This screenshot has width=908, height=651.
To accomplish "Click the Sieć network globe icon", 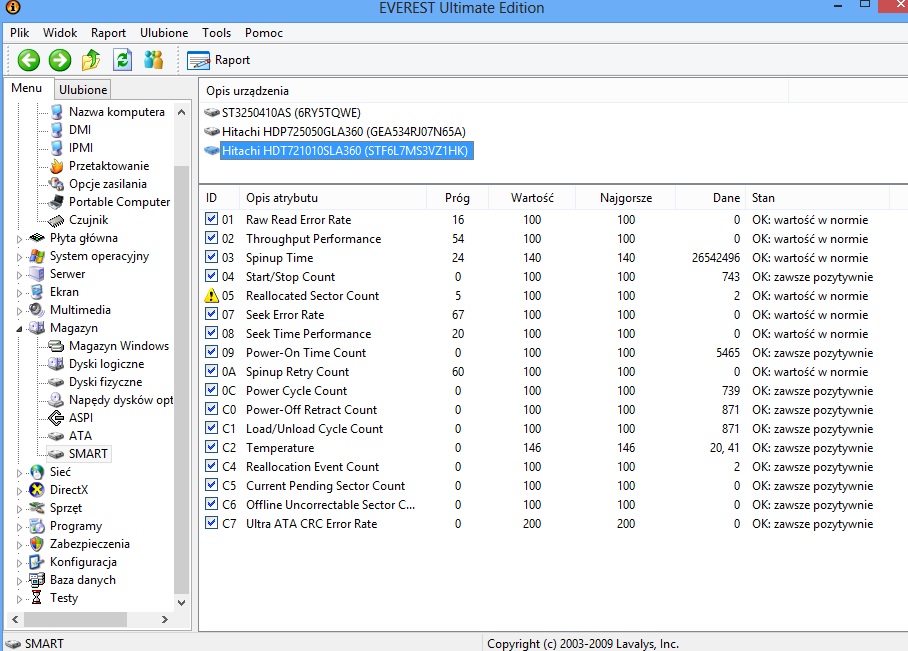I will [37, 471].
